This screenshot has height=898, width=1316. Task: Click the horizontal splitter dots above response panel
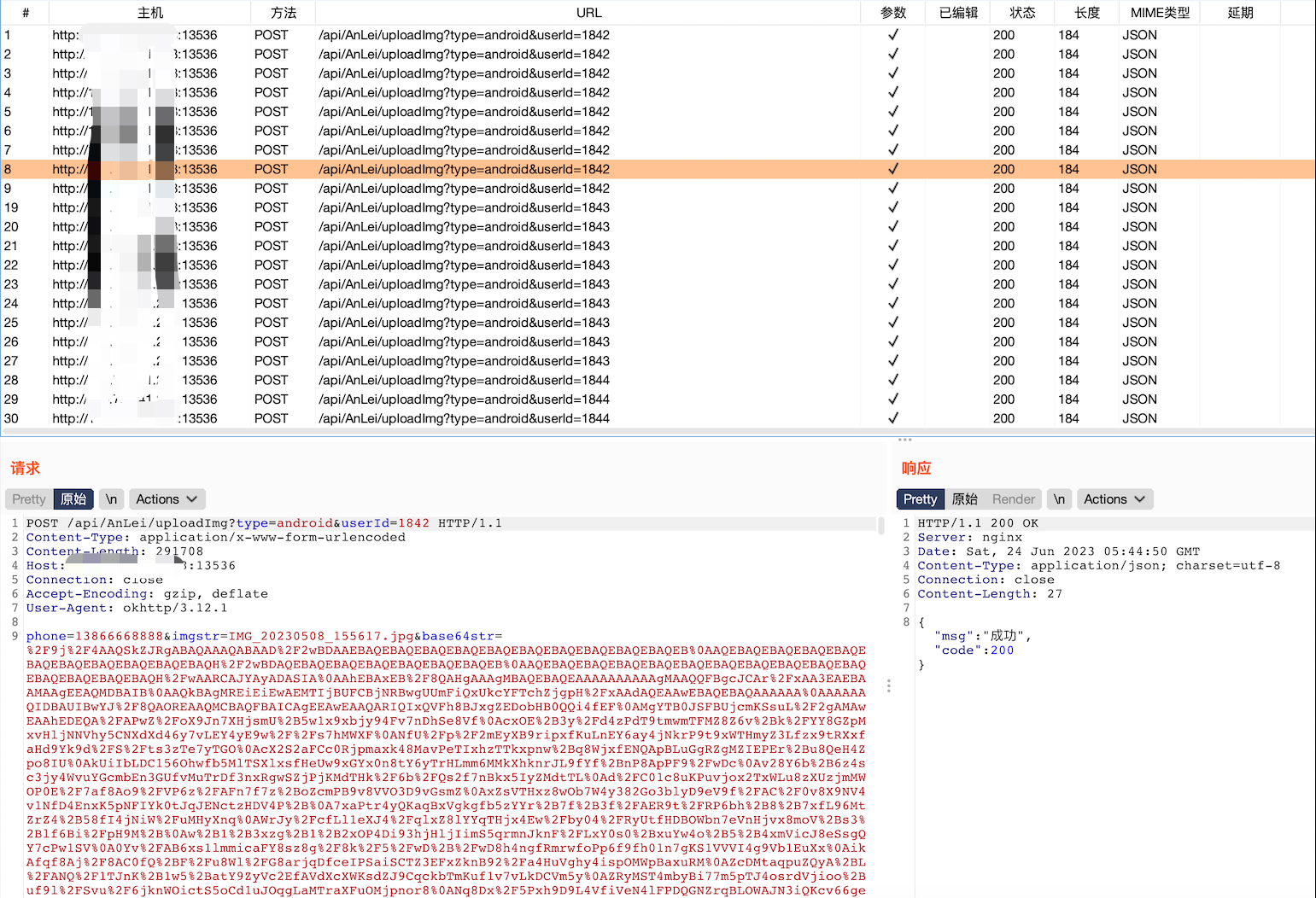(x=905, y=440)
